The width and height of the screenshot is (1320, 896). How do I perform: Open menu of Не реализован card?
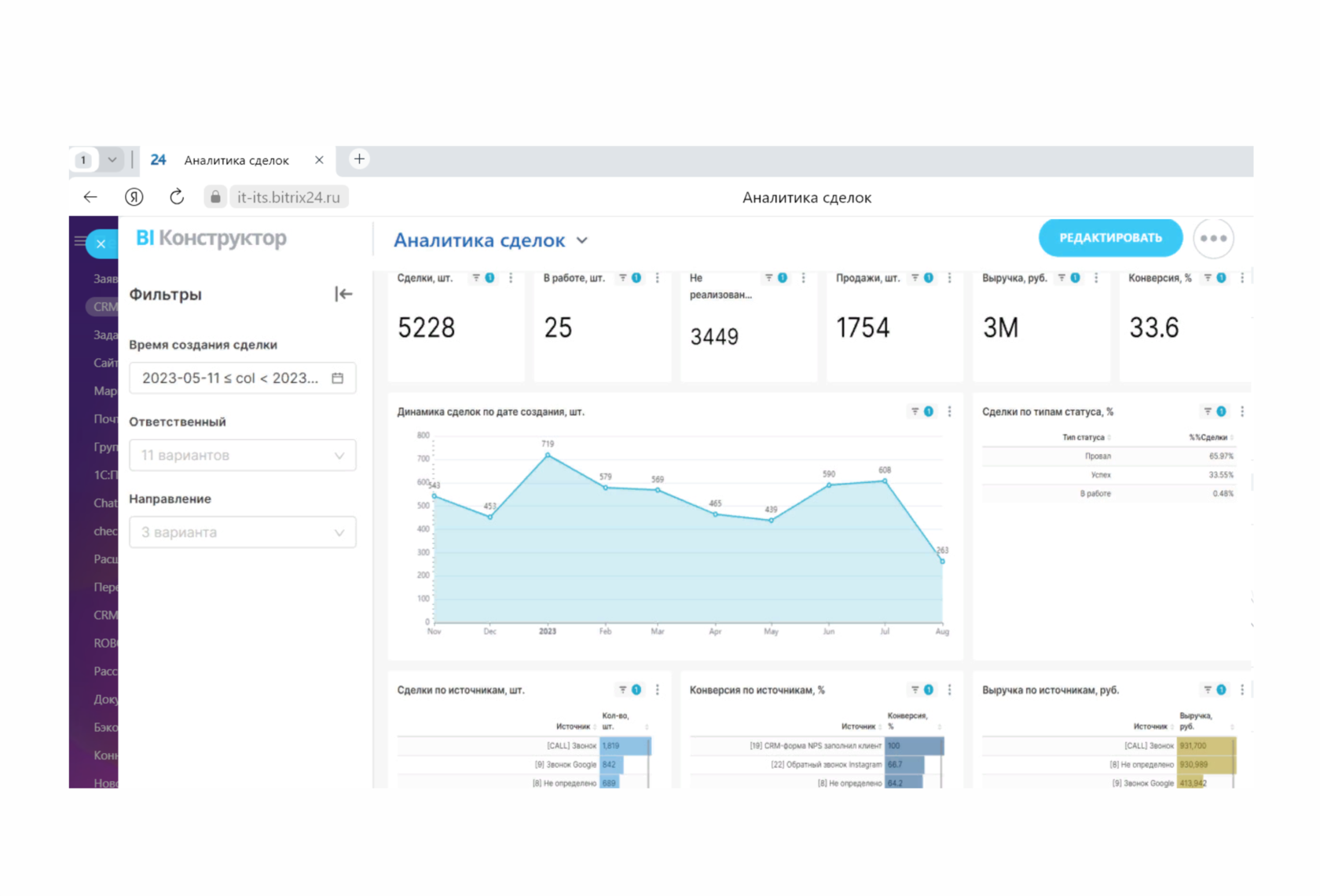(x=803, y=278)
